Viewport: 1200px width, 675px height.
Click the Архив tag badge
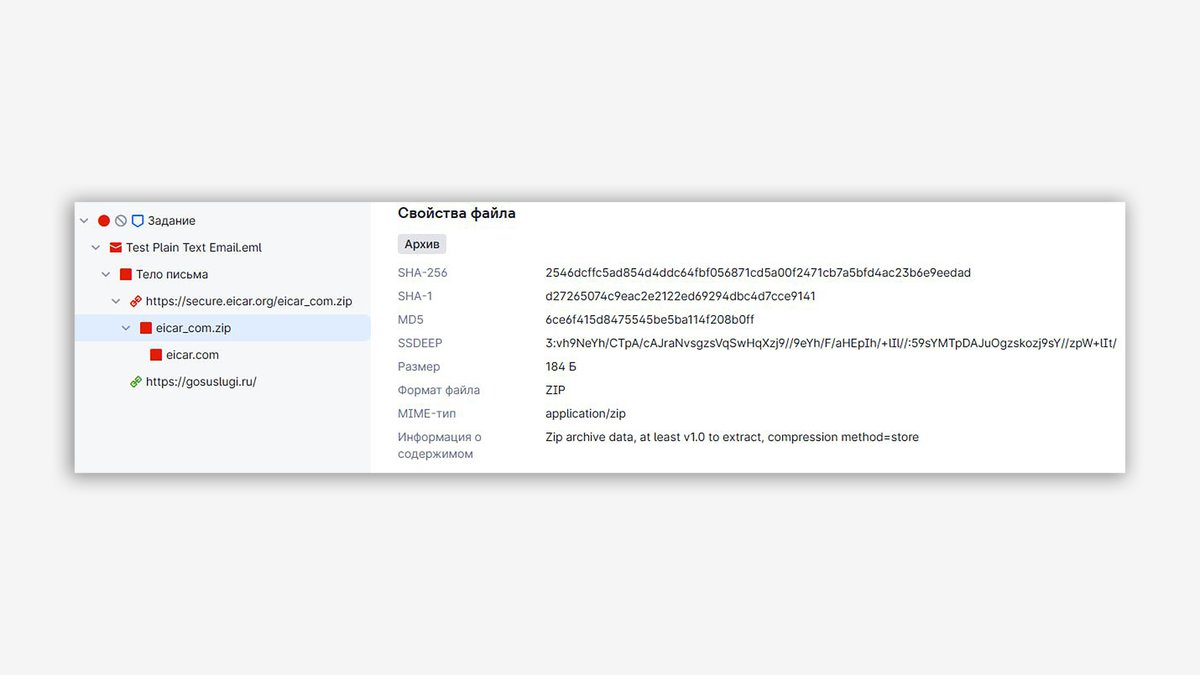click(x=422, y=244)
